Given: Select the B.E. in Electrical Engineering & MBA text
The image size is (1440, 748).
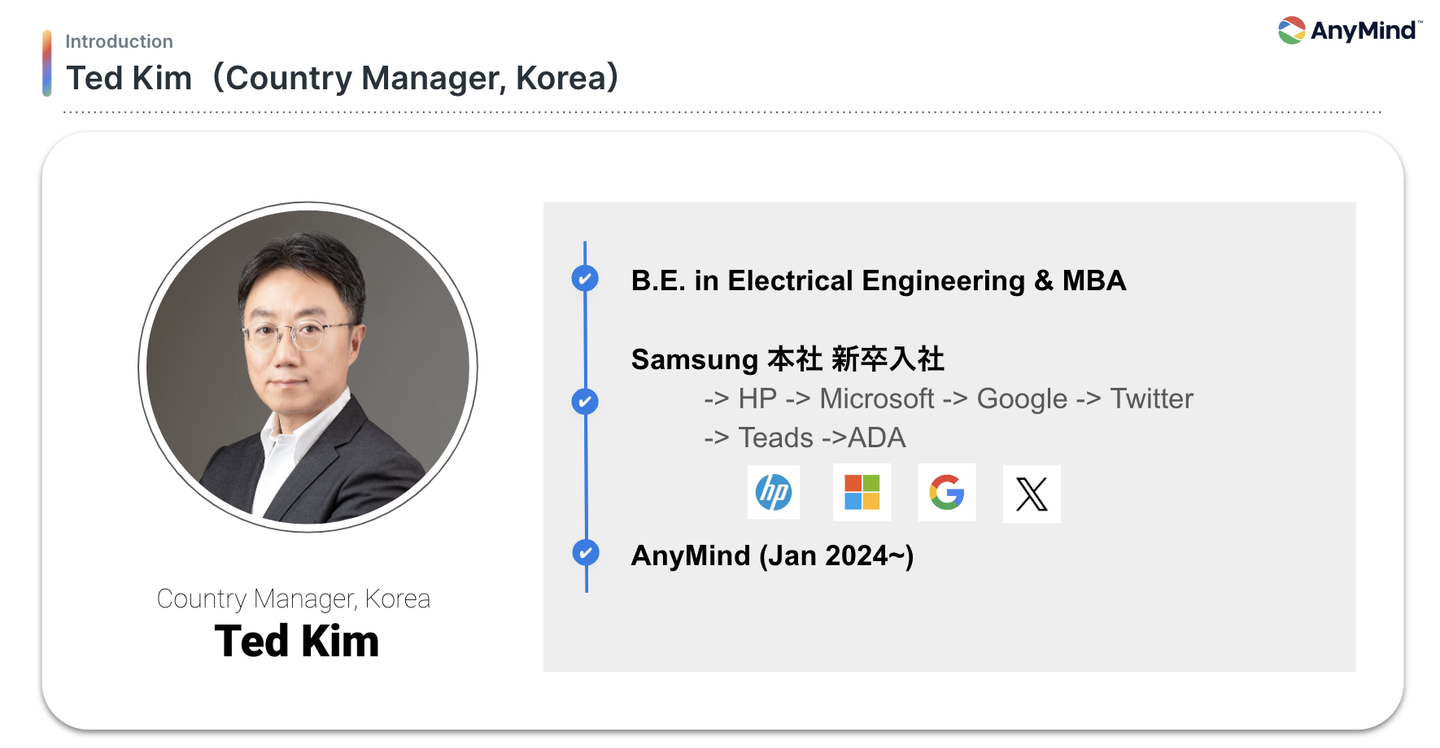Looking at the screenshot, I should click(878, 281).
